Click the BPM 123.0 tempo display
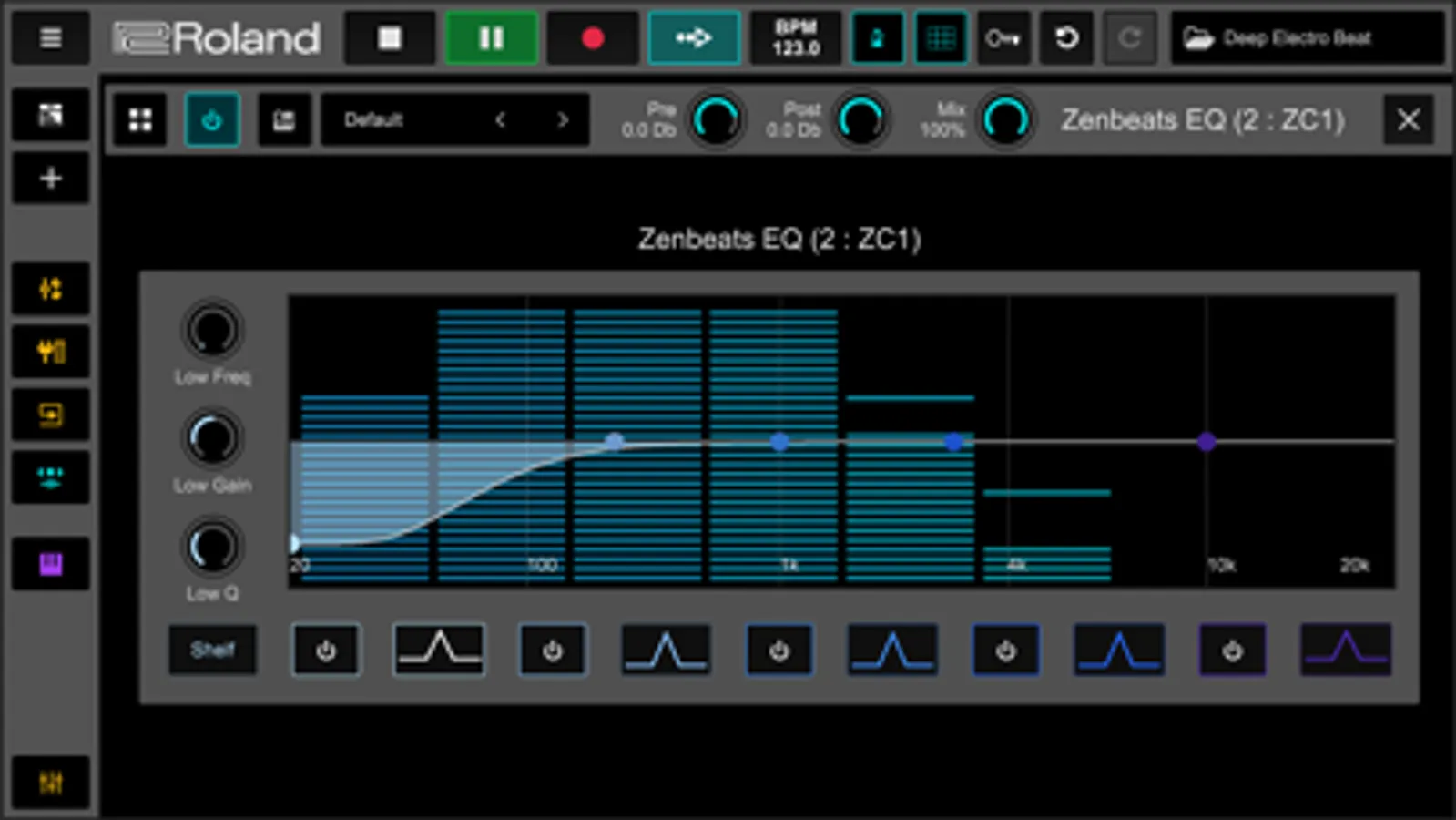 click(796, 38)
